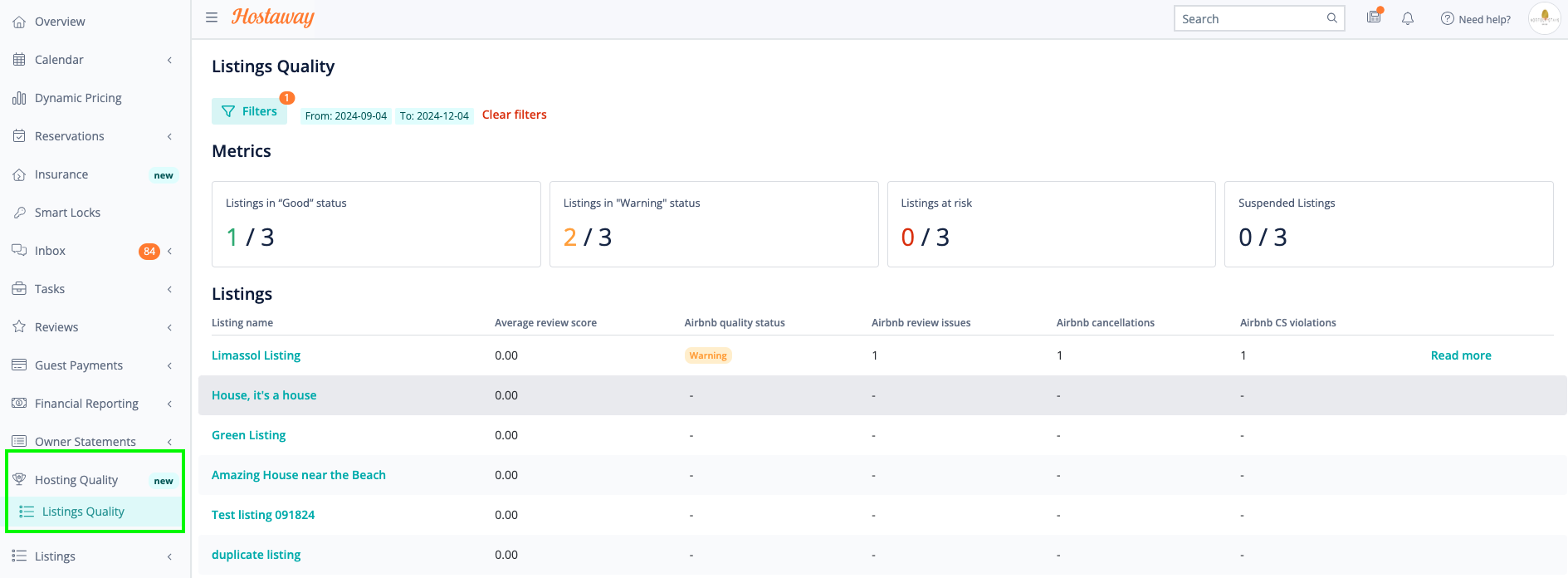Open the Limassol Listing link
Screen dimensions: 1568x578
point(256,355)
